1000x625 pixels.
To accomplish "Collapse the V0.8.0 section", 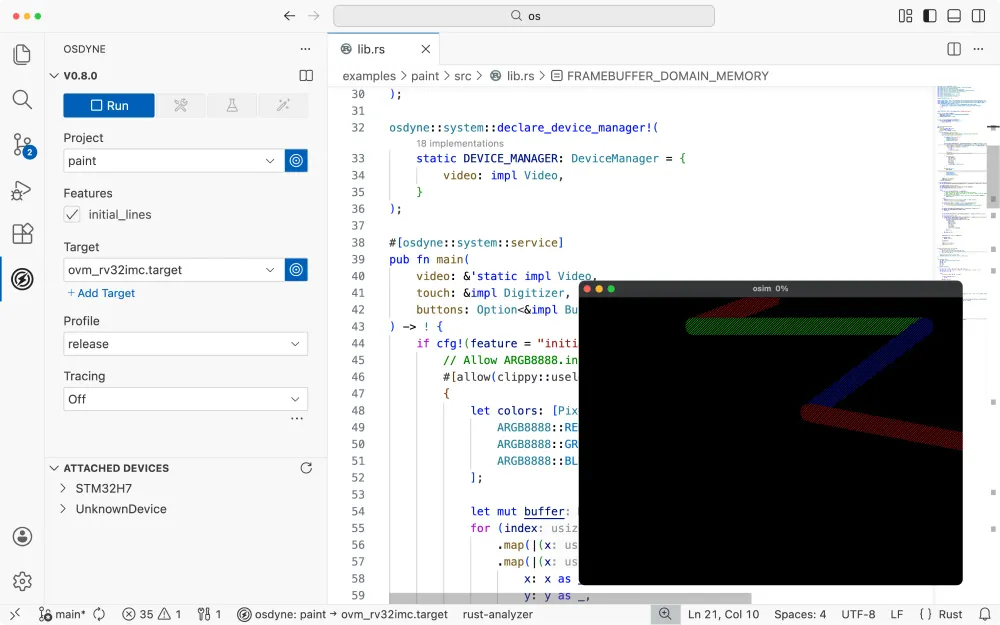I will coord(54,75).
